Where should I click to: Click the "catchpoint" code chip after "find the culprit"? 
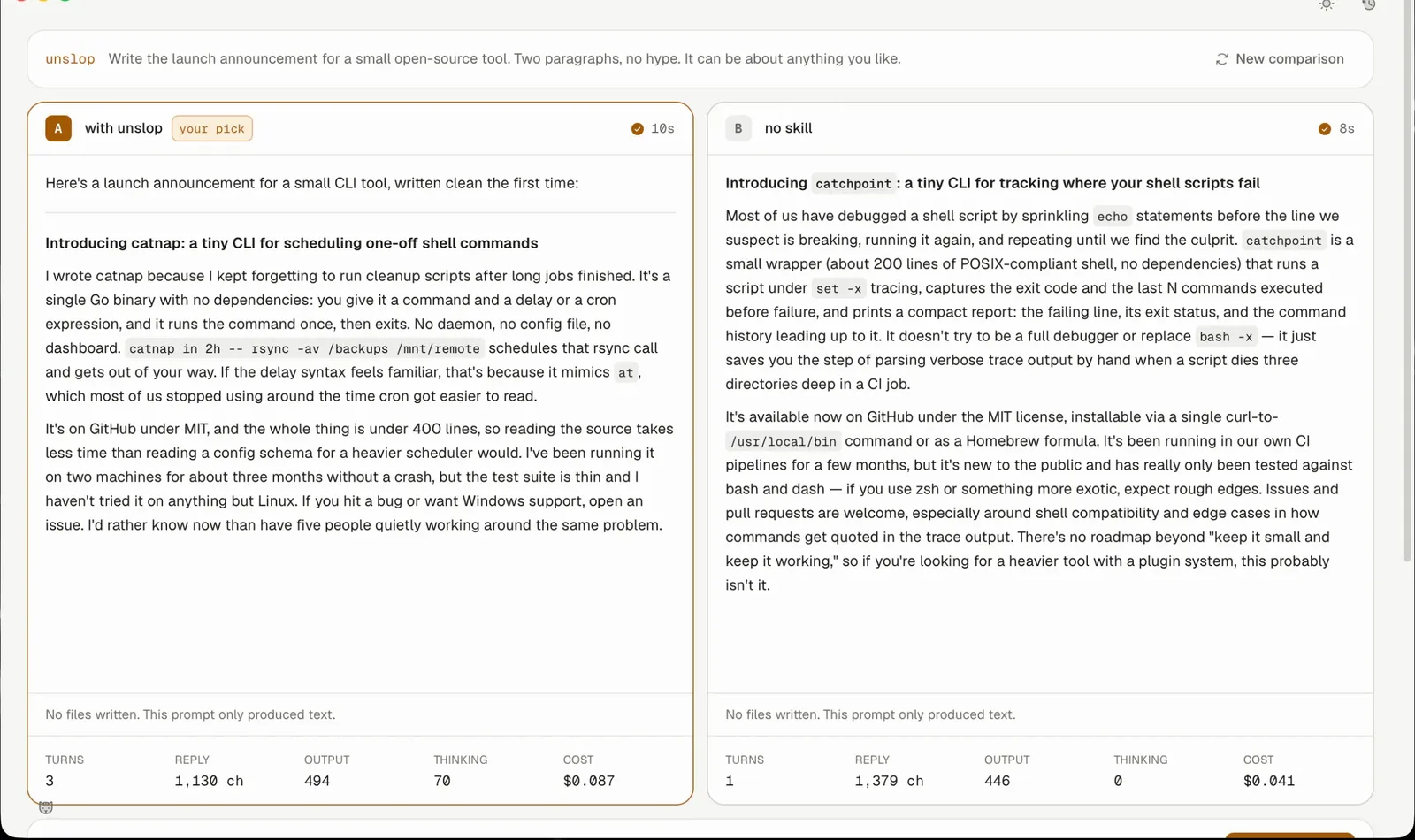point(1283,241)
